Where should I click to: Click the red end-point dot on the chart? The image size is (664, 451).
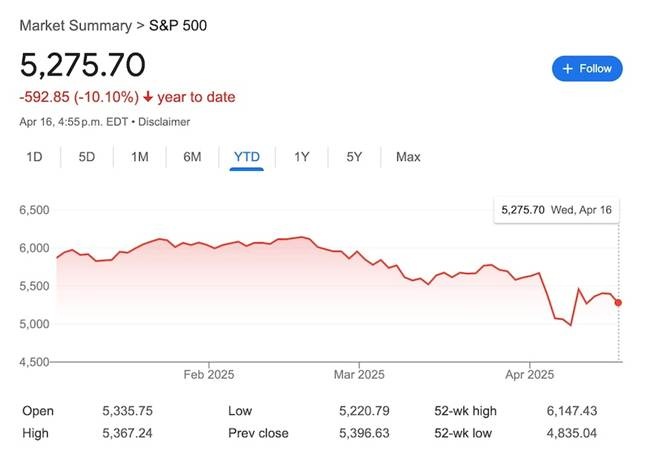(618, 302)
